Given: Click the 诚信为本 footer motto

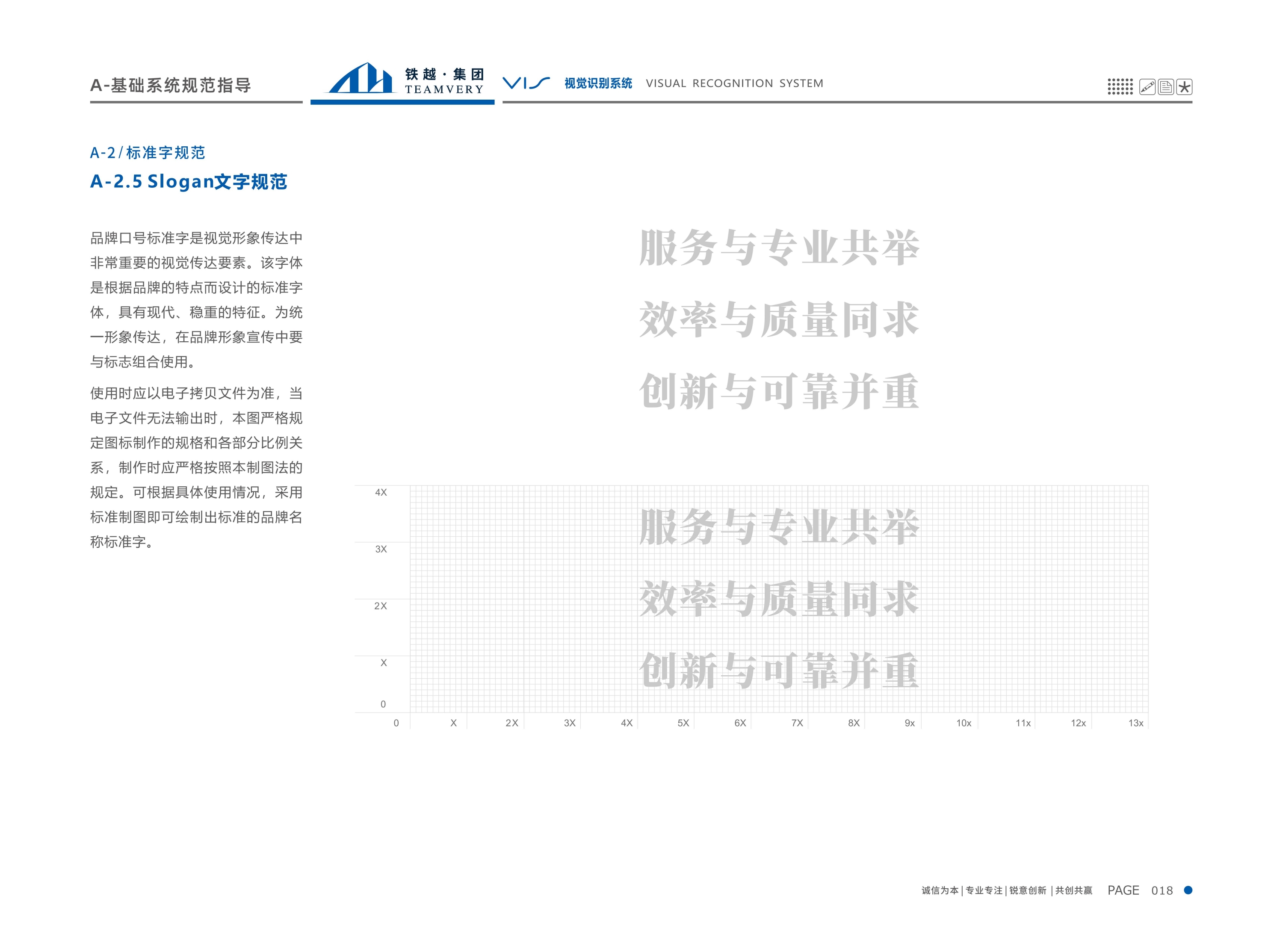Looking at the screenshot, I should 940,890.
